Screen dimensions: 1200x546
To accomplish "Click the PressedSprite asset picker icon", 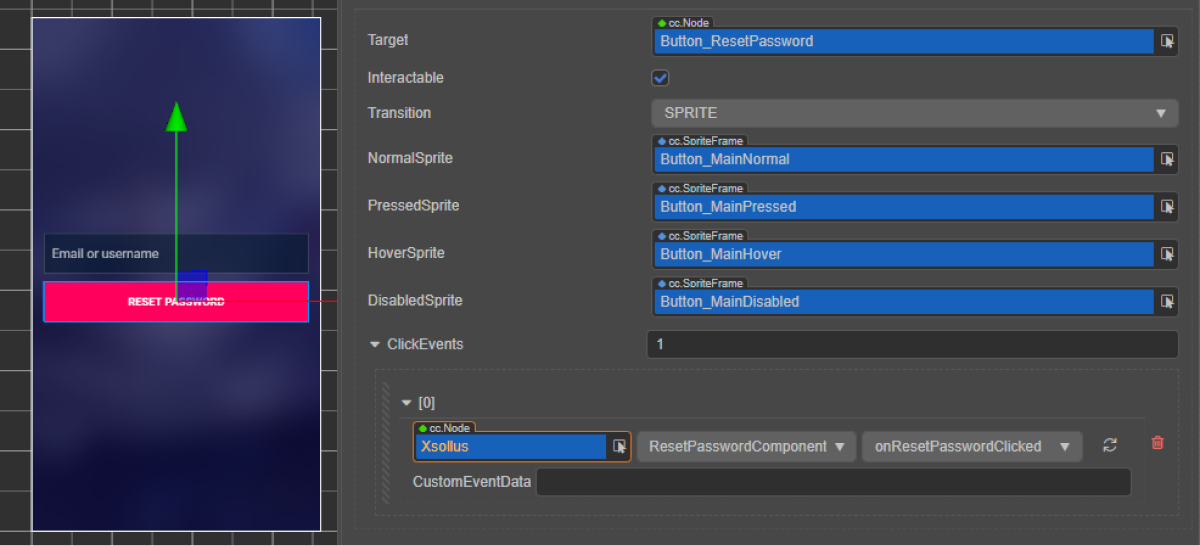I will (x=1167, y=206).
